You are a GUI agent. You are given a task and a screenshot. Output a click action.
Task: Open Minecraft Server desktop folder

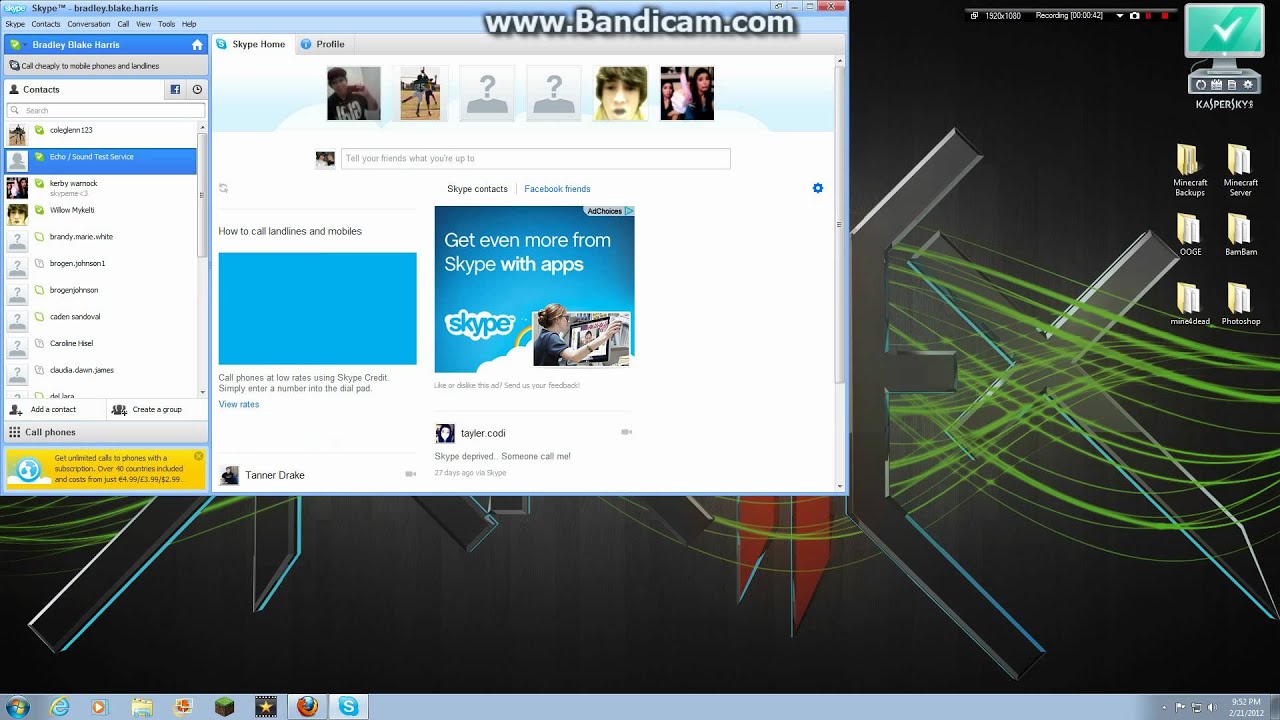[x=1240, y=170]
